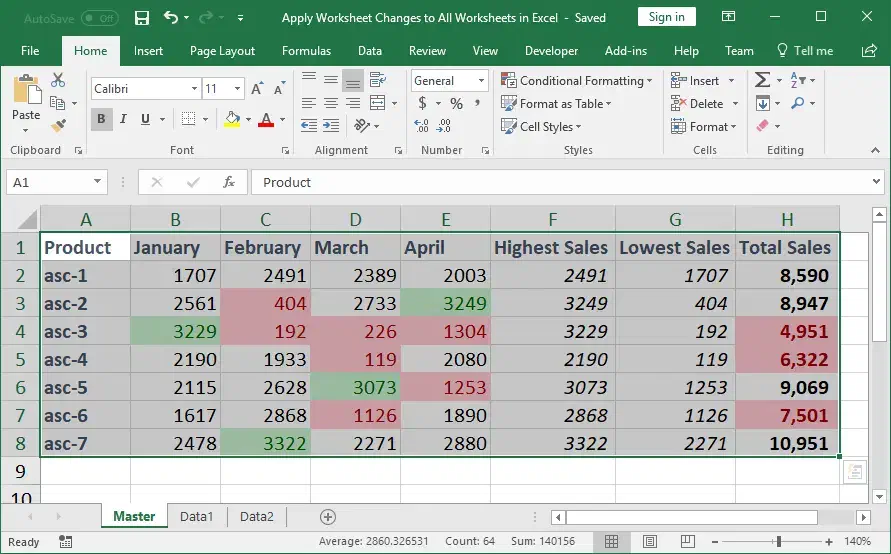Select the Format Painter brush
The width and height of the screenshot is (891, 554).
(58, 126)
